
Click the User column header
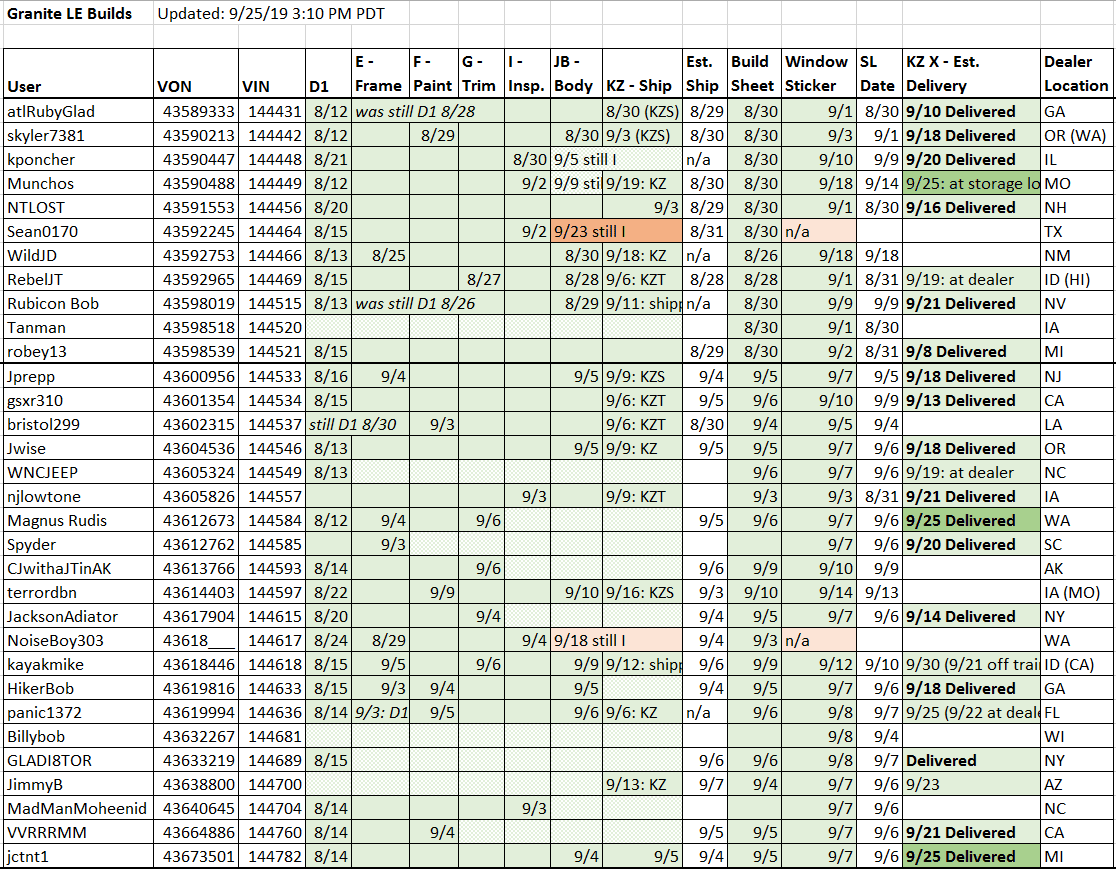tap(78, 73)
